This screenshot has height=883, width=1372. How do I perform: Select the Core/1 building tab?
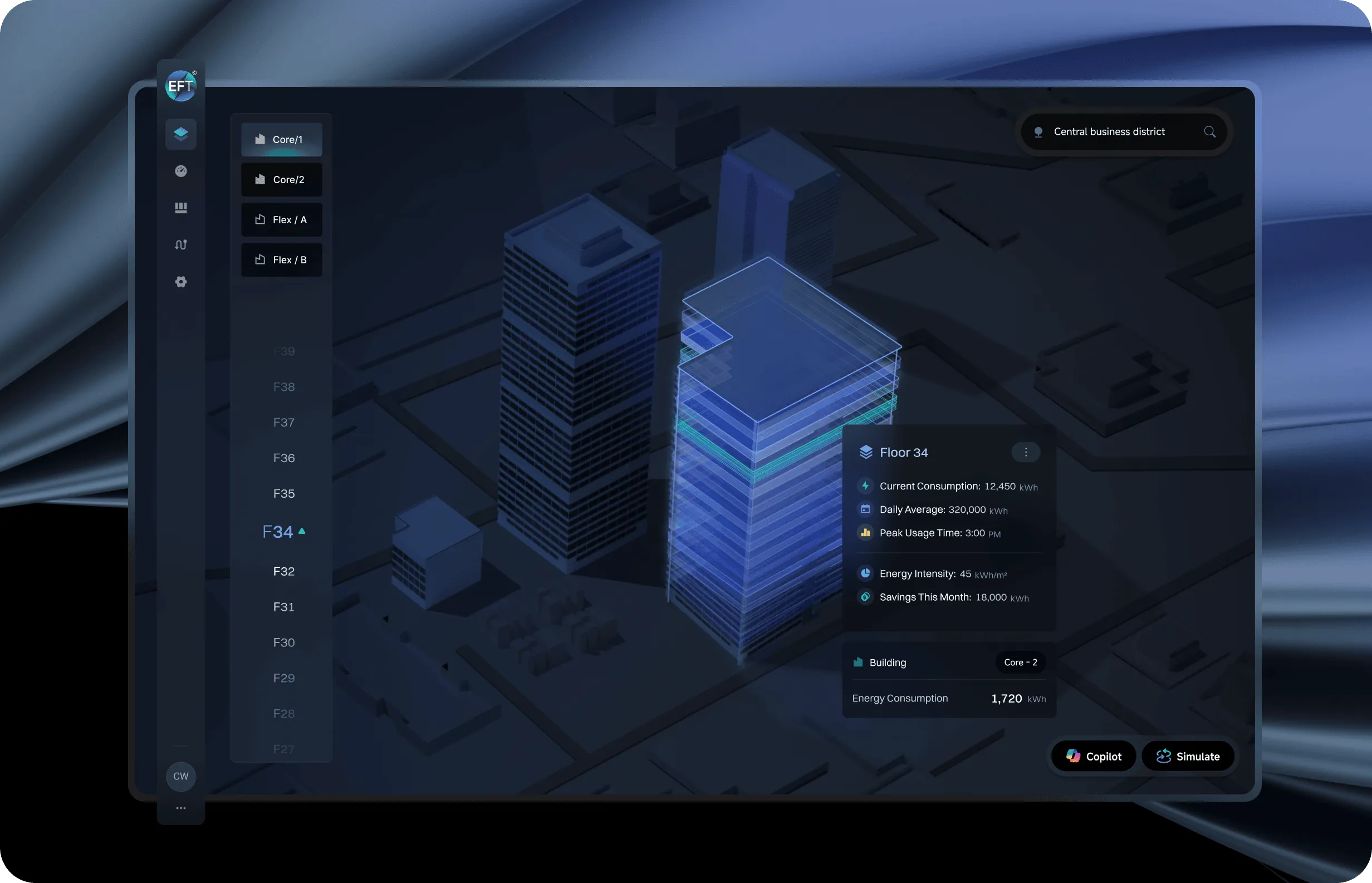[282, 139]
